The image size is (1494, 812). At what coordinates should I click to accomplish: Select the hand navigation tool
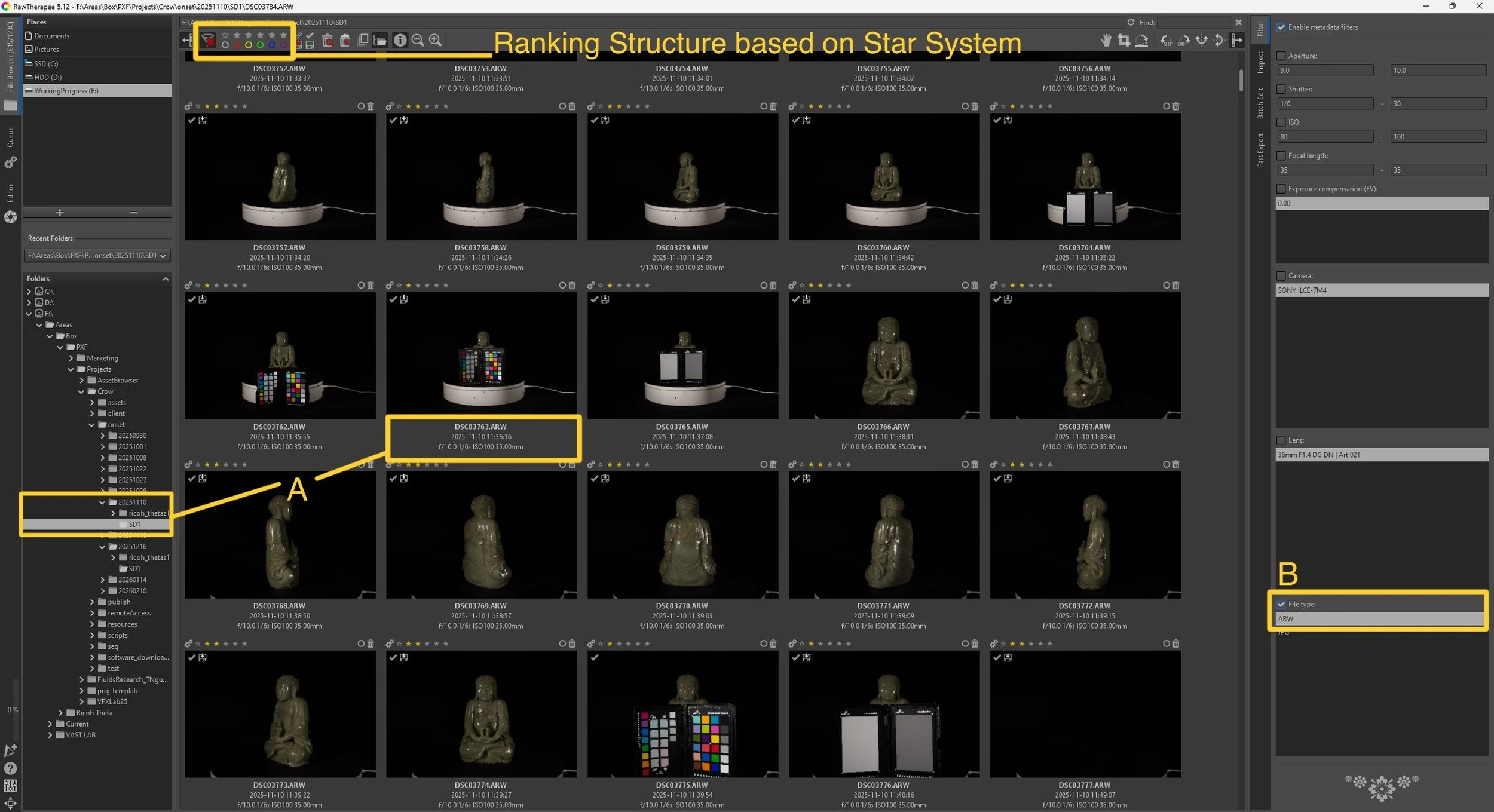point(1106,40)
